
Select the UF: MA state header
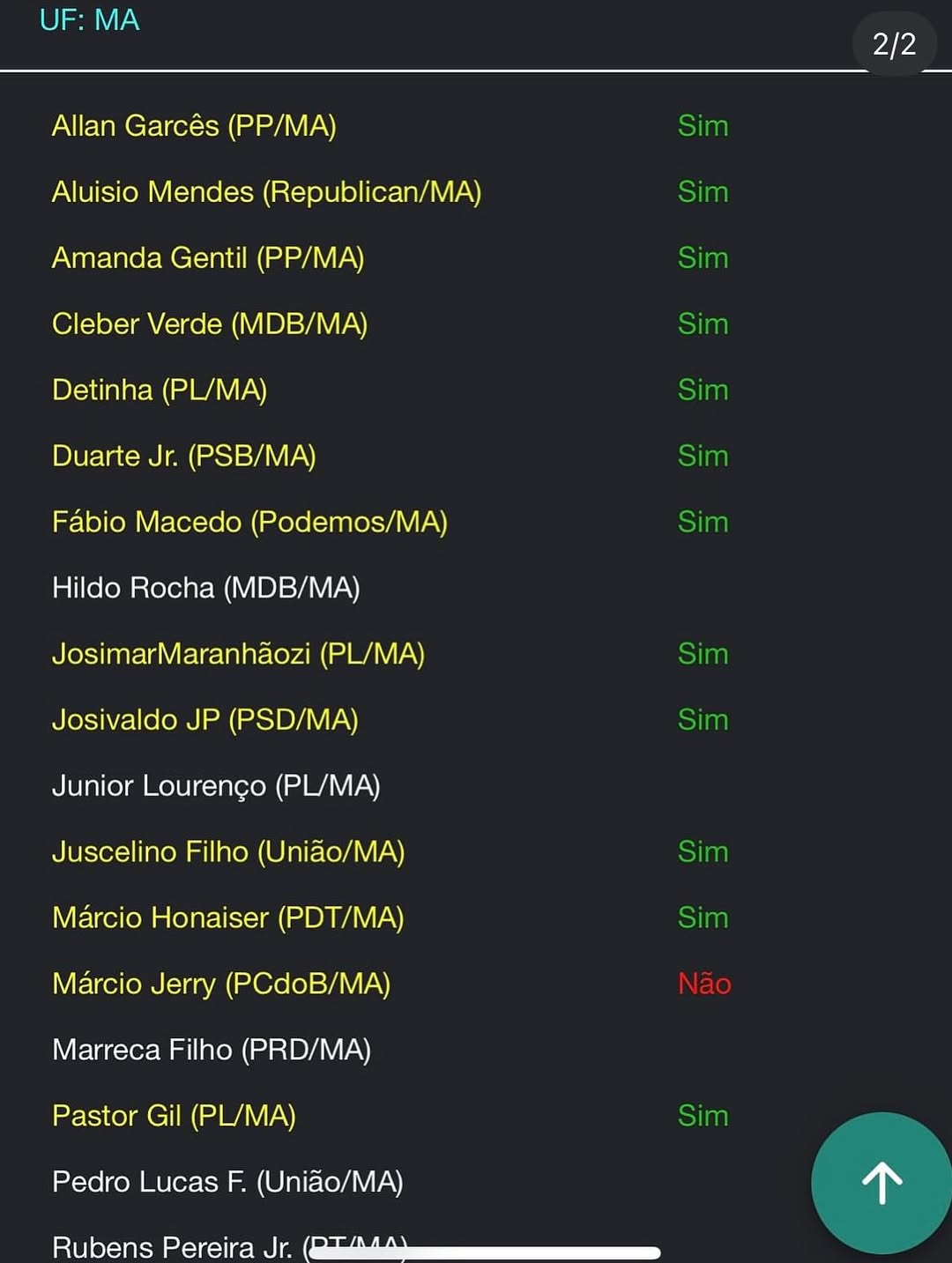(x=90, y=19)
